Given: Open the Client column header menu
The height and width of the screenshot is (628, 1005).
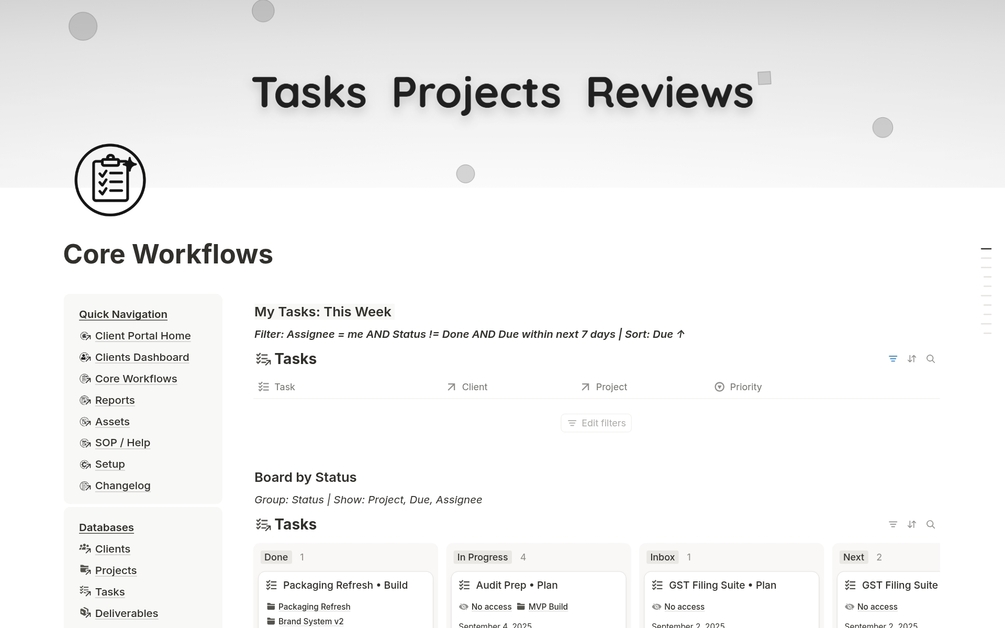Looking at the screenshot, I should pos(474,387).
